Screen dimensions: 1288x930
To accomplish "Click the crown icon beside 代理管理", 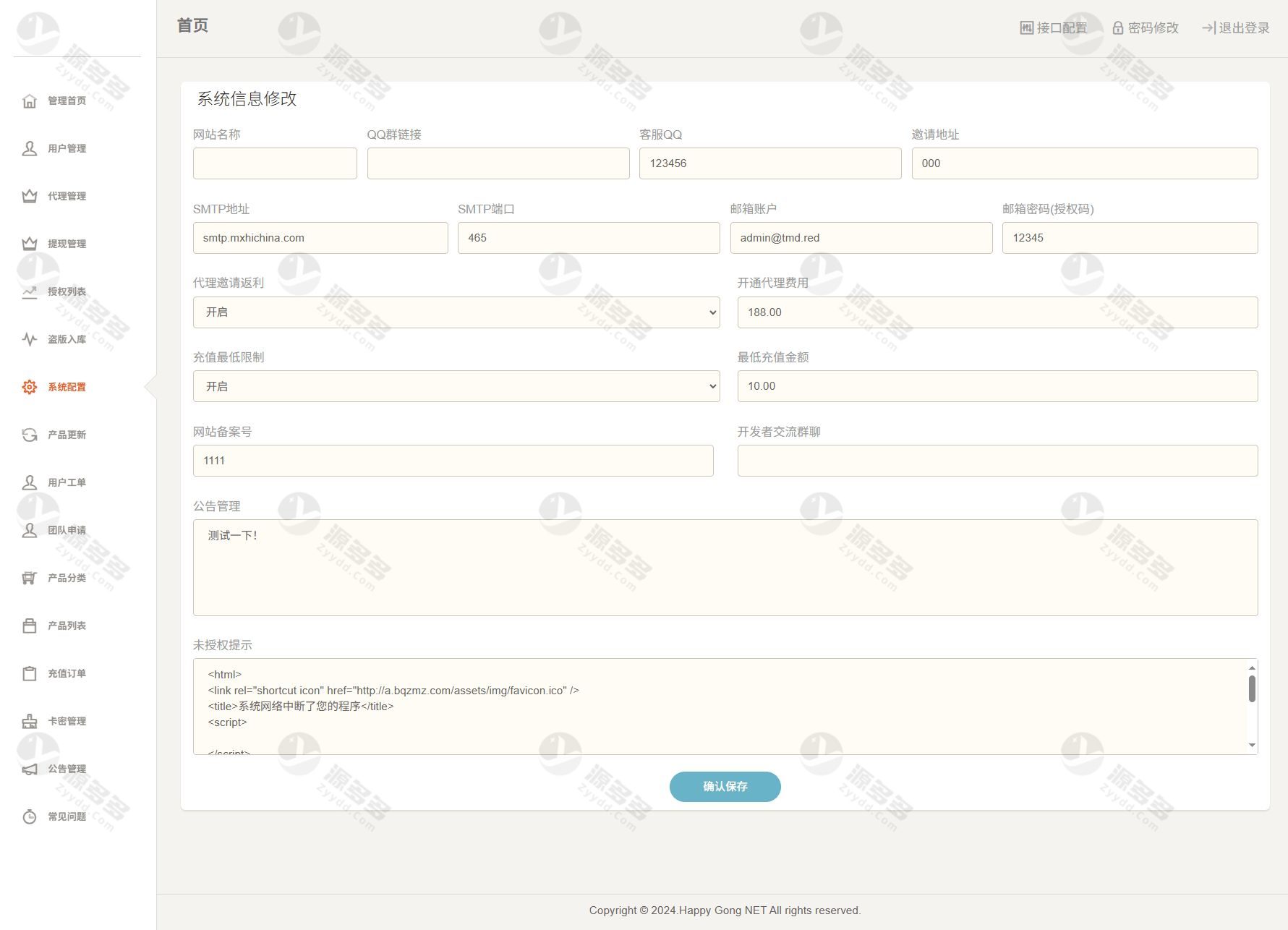I will coord(29,196).
